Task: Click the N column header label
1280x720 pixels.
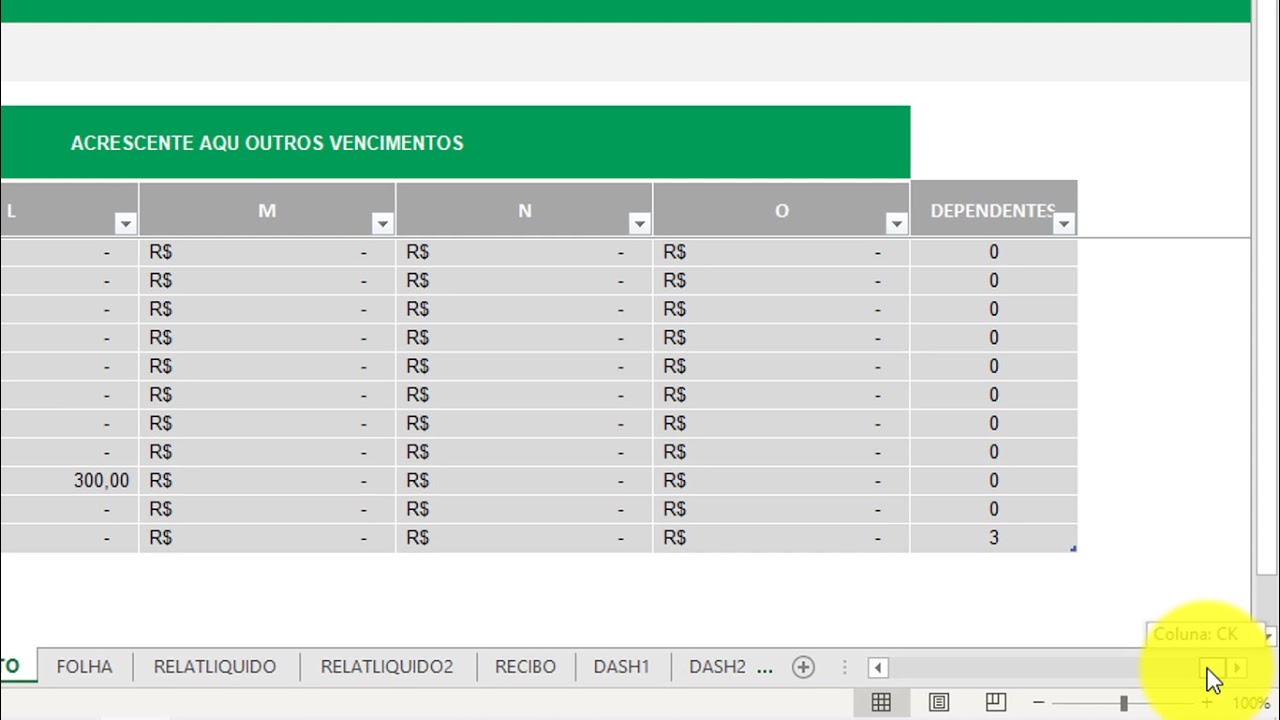Action: (524, 210)
